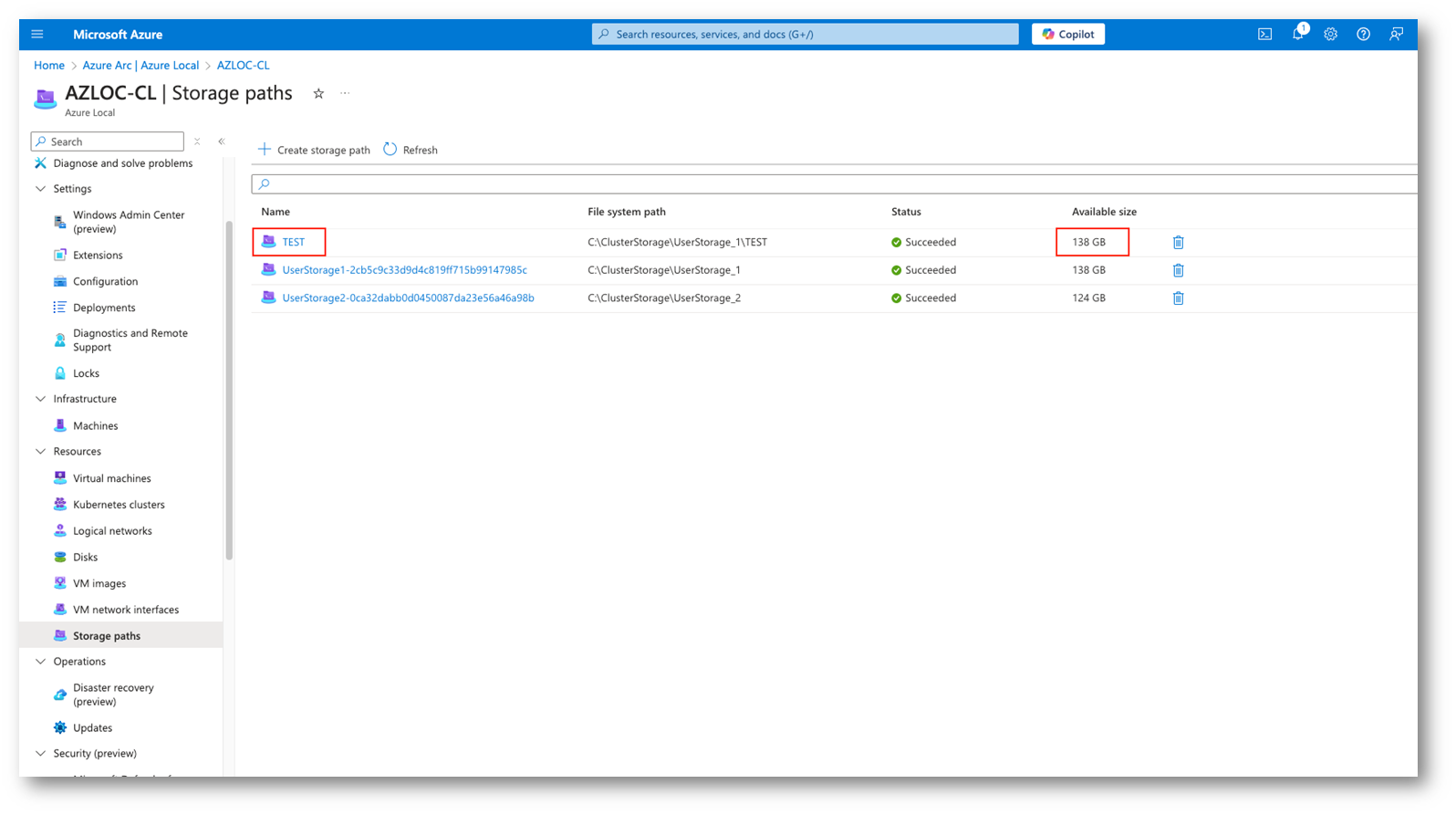Collapse the Settings section in sidebar
This screenshot has width=1456, height=815.
[x=40, y=189]
